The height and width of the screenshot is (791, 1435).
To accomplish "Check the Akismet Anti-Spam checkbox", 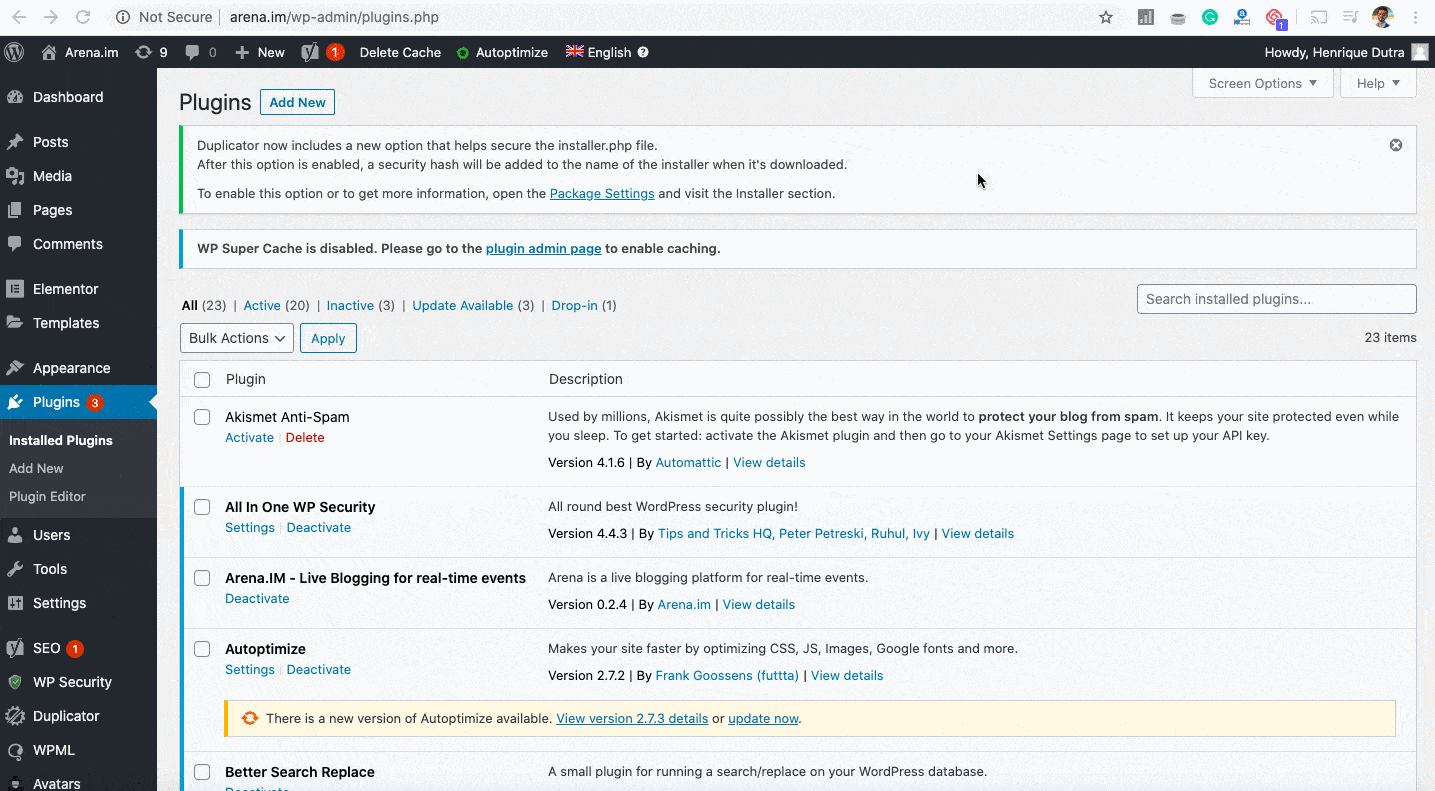I will tap(202, 417).
